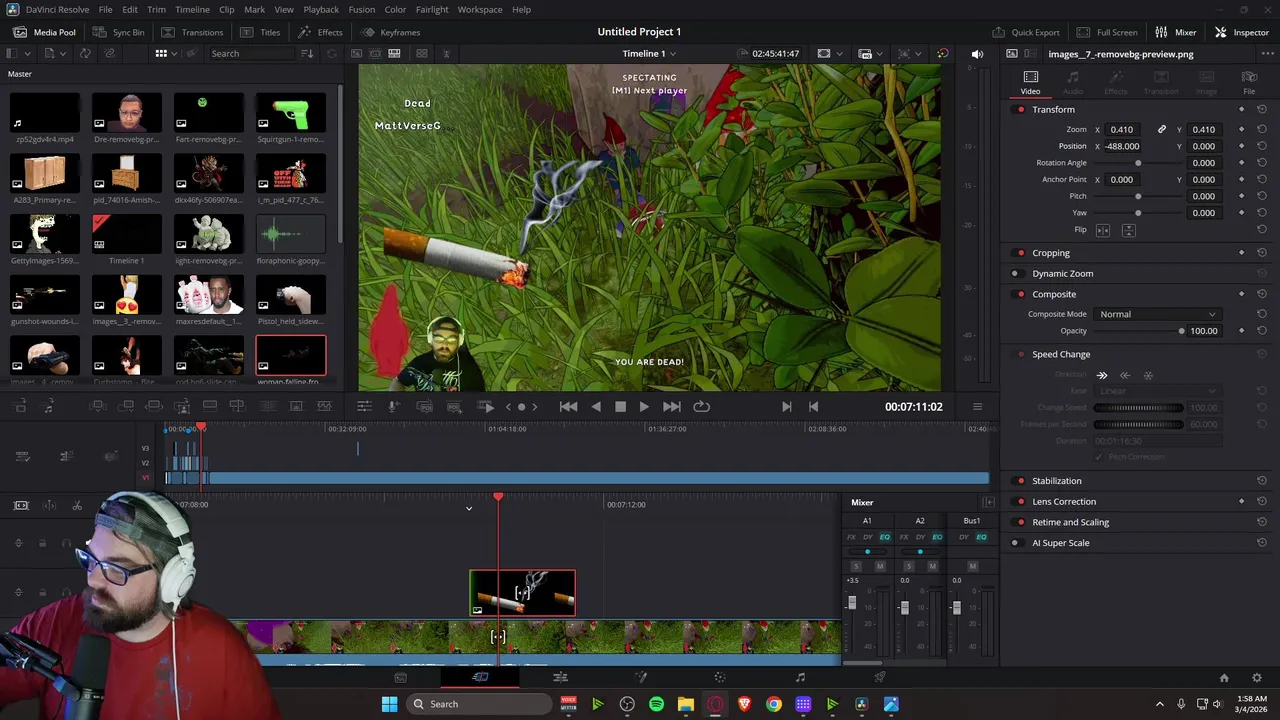Reset the Transform section
The image size is (1280, 720).
pyautogui.click(x=1262, y=109)
